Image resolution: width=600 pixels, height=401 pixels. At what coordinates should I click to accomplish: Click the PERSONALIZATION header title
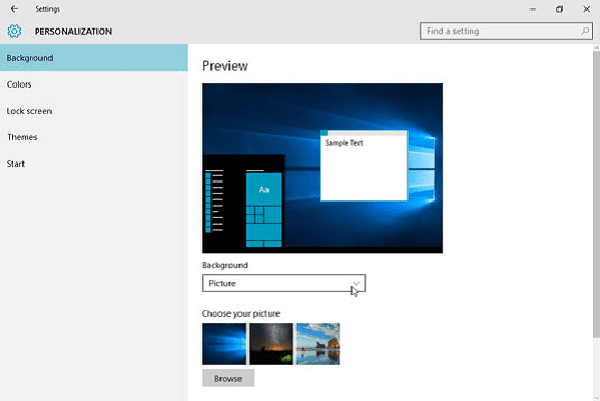(x=73, y=31)
